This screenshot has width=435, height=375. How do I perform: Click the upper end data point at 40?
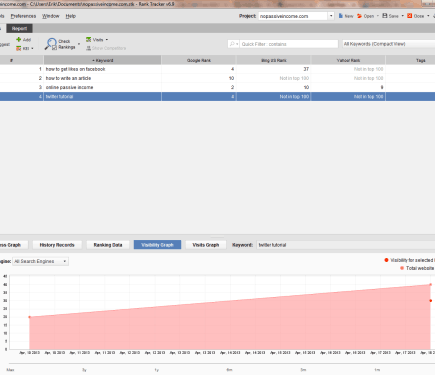(x=430, y=285)
